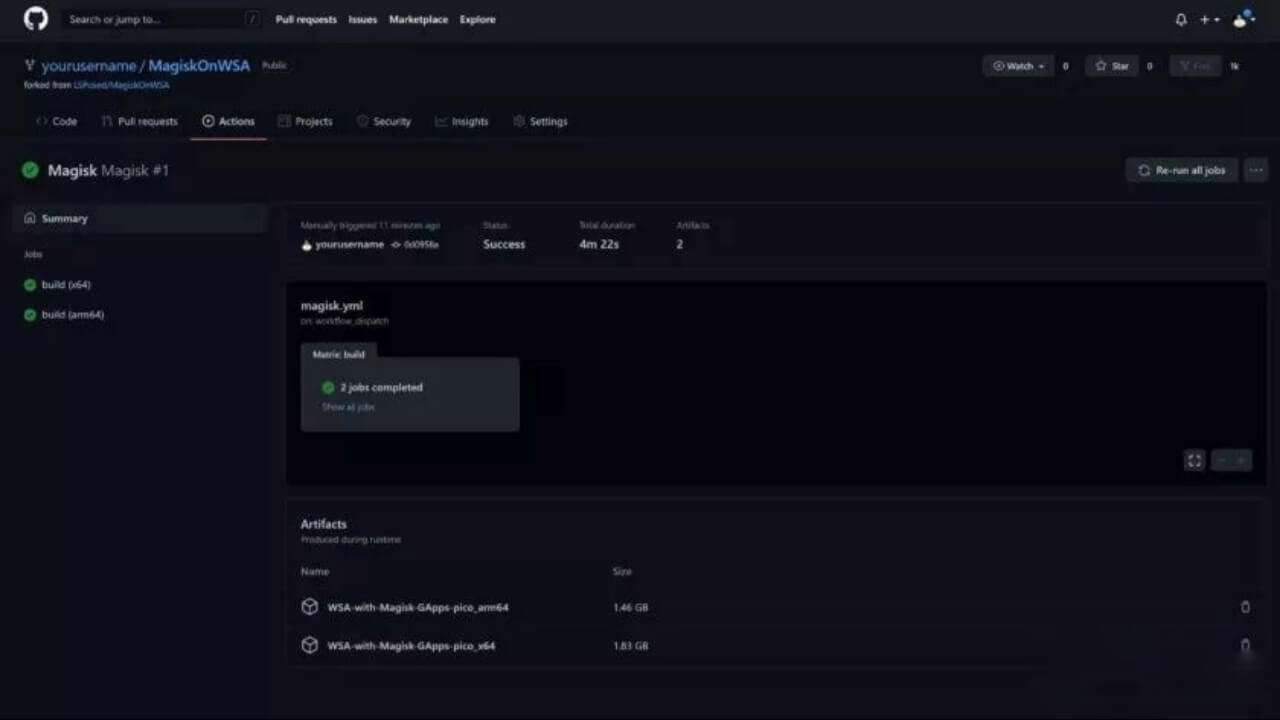Expand the Watch dropdown button
The width and height of the screenshot is (1280, 720).
tap(1018, 66)
